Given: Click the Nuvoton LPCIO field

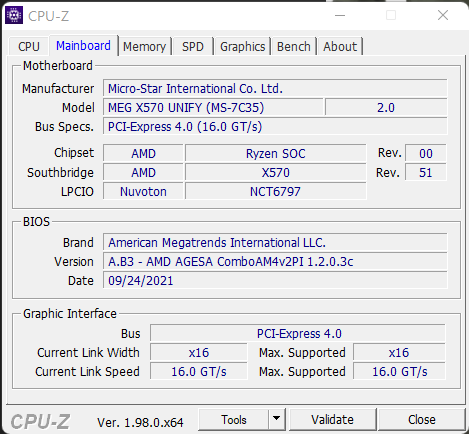Looking at the screenshot, I should point(143,192).
